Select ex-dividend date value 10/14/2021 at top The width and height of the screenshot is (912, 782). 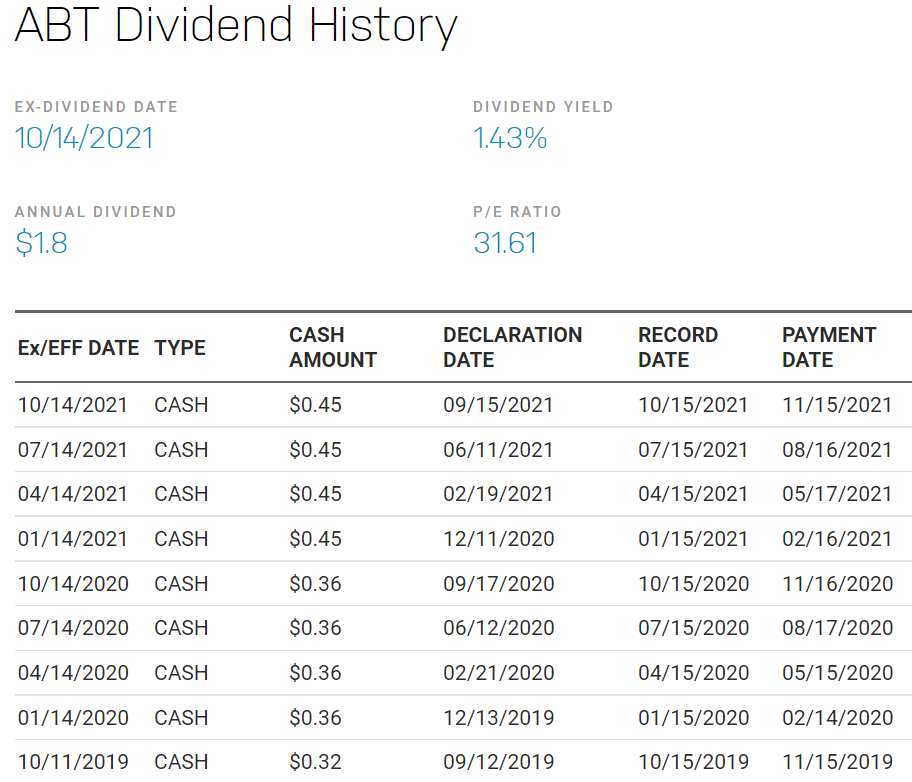84,138
